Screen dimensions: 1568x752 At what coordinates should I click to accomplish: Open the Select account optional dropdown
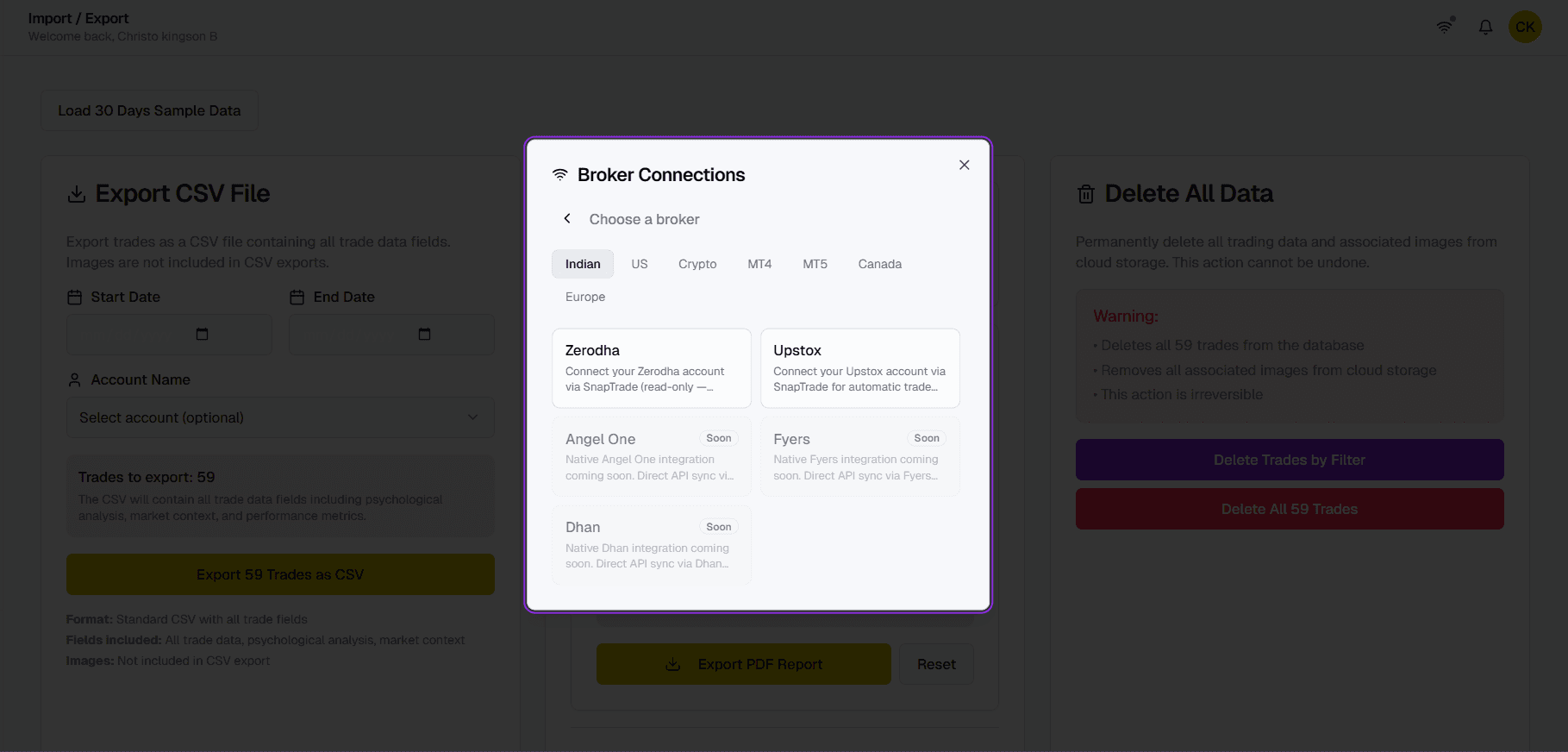tap(280, 417)
